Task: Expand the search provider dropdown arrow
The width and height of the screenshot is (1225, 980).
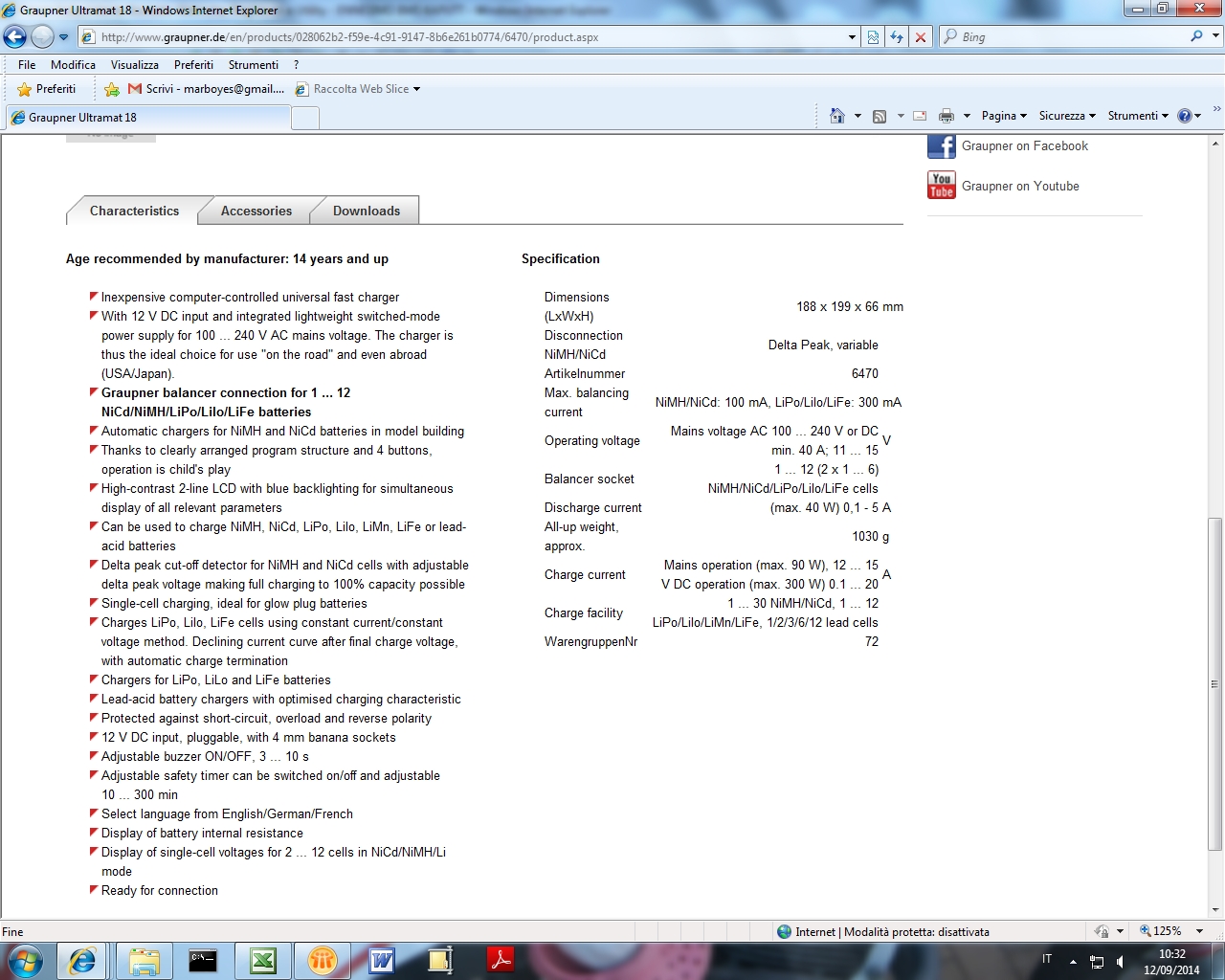Action: tap(1216, 36)
